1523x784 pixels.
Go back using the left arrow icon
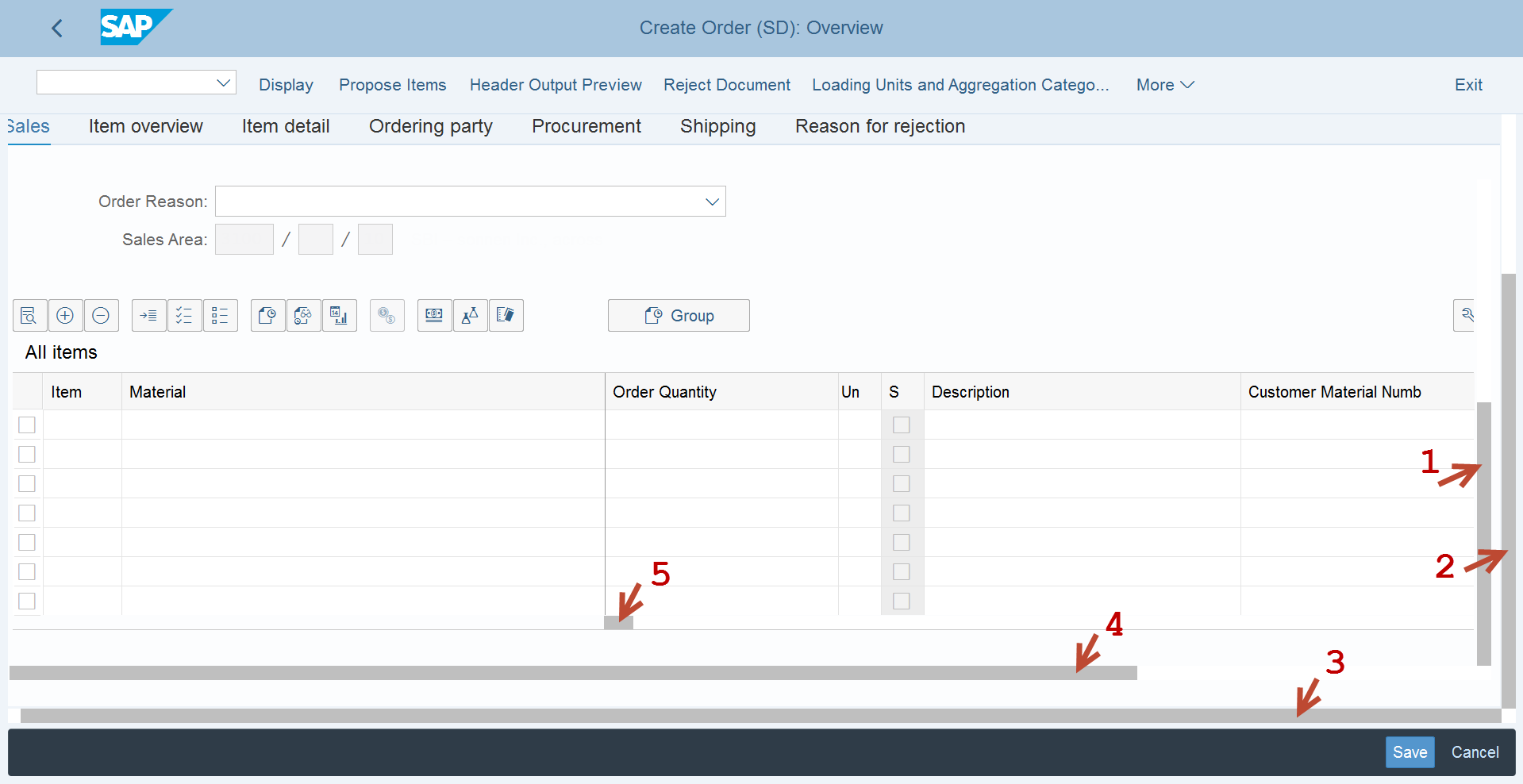point(57,29)
